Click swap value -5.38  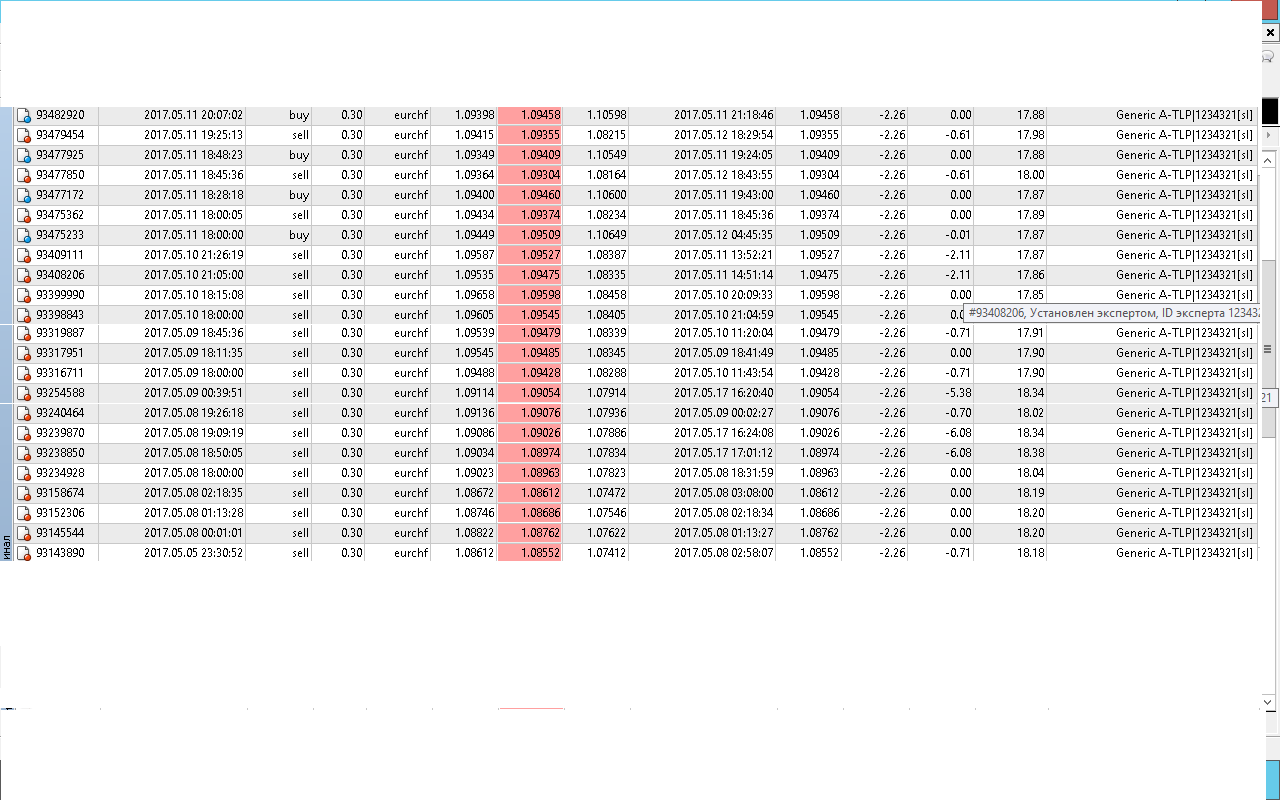tap(957, 393)
